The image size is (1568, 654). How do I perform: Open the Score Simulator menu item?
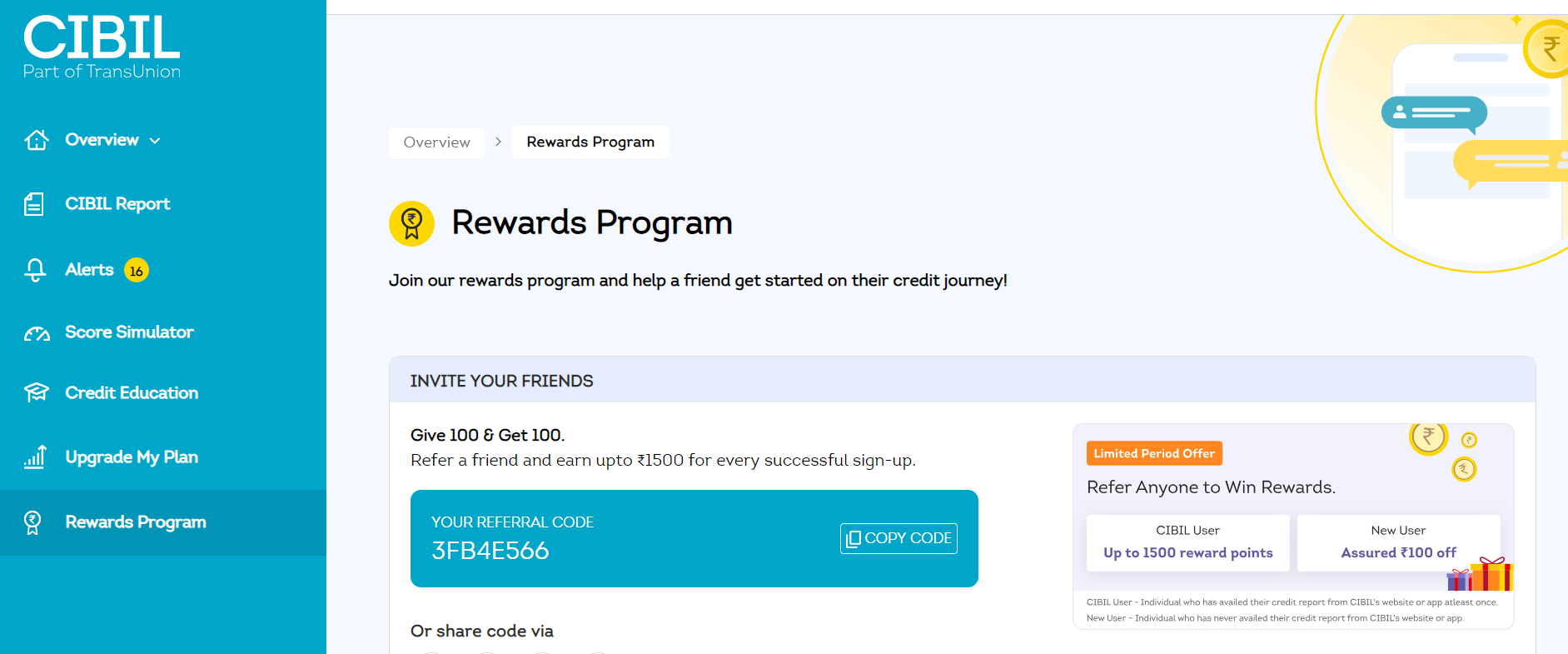tap(129, 332)
